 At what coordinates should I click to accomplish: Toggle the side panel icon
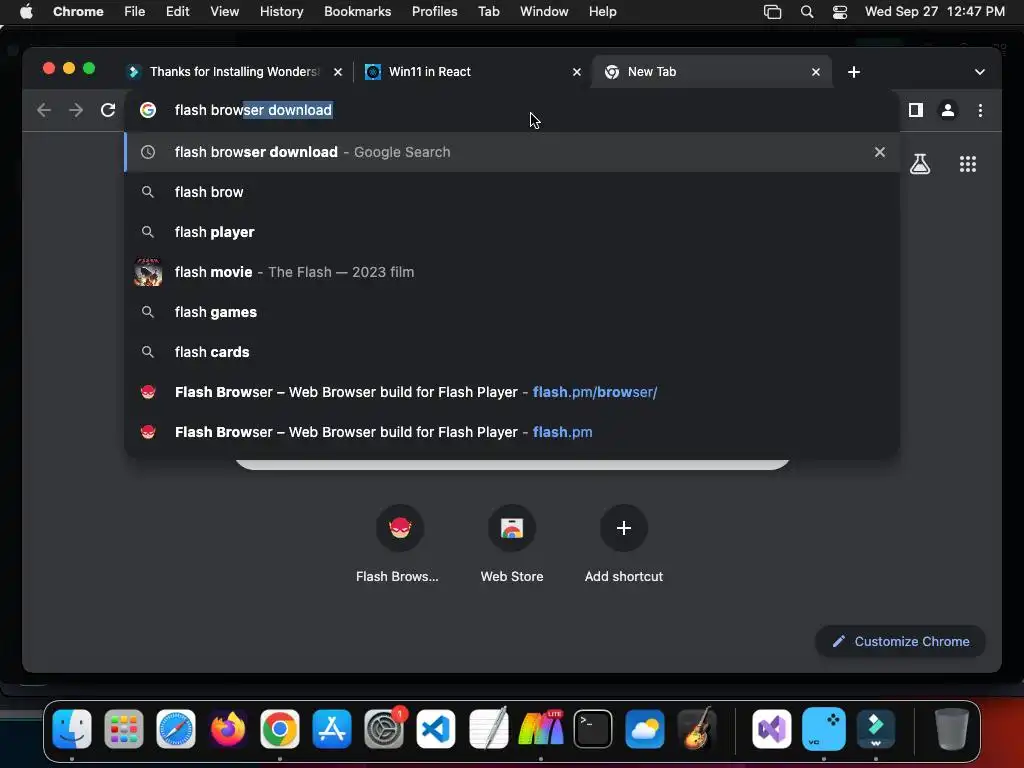point(916,110)
